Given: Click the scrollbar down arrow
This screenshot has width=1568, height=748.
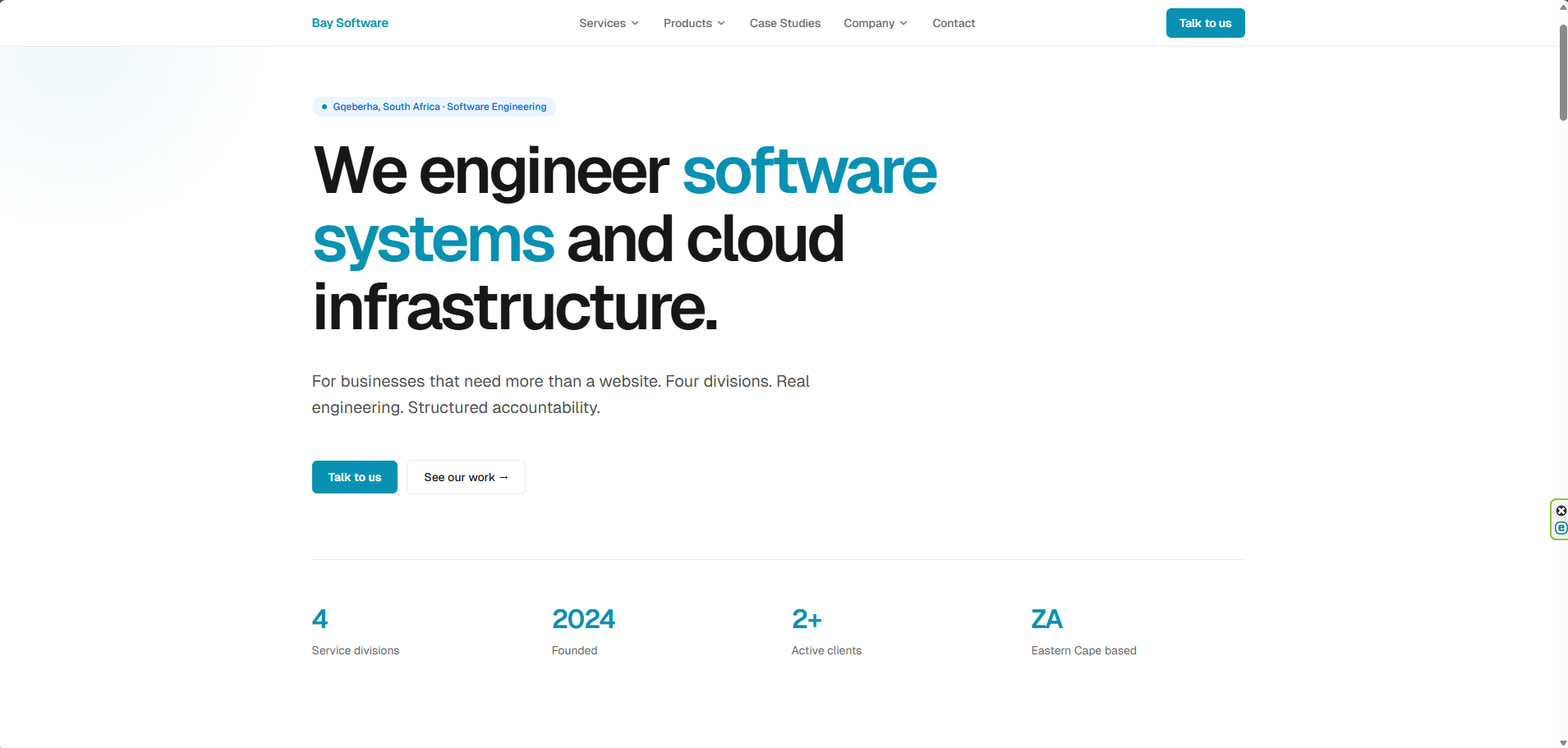Looking at the screenshot, I should [1563, 742].
